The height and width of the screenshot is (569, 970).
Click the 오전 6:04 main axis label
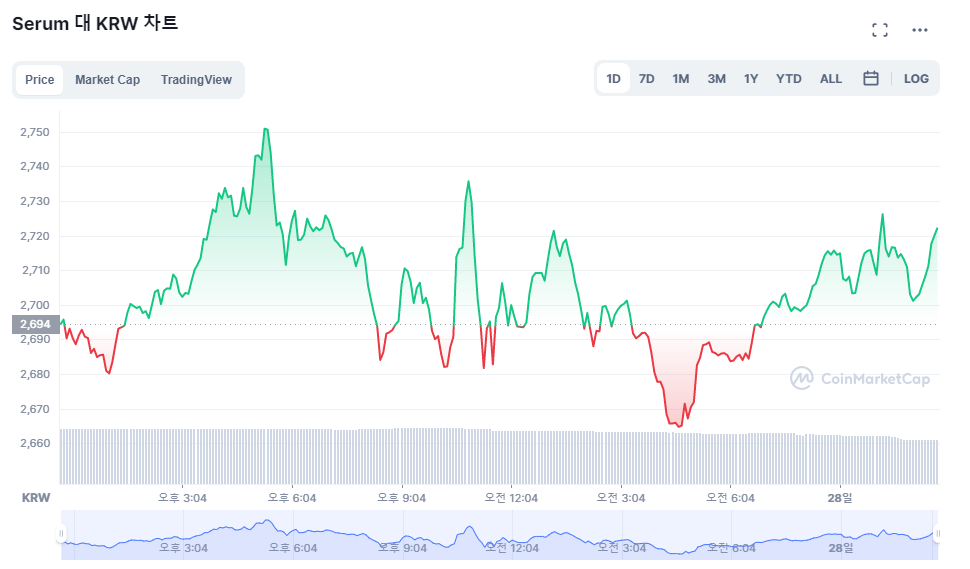point(731,498)
